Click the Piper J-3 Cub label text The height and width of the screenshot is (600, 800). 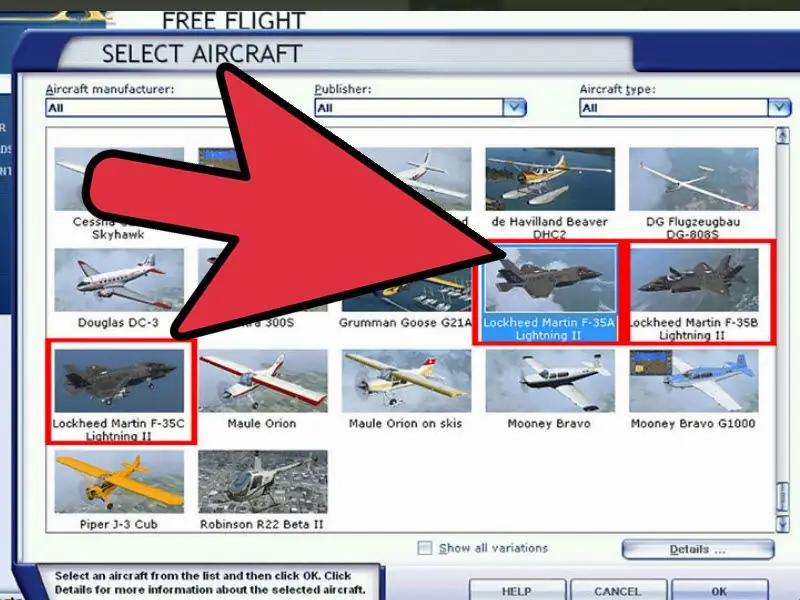click(118, 524)
